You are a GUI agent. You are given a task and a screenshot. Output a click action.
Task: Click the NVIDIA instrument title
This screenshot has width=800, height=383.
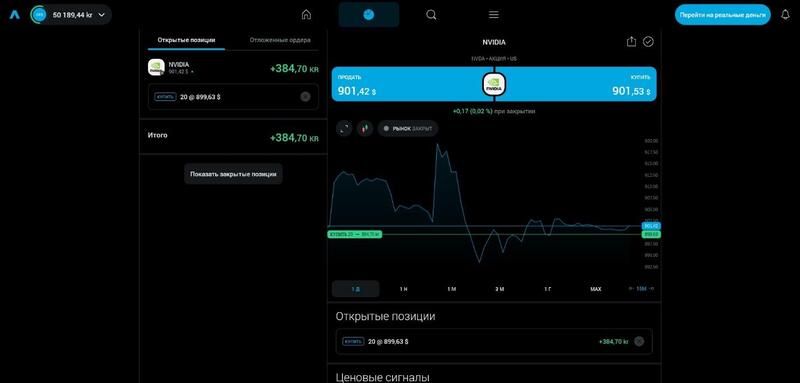point(494,42)
